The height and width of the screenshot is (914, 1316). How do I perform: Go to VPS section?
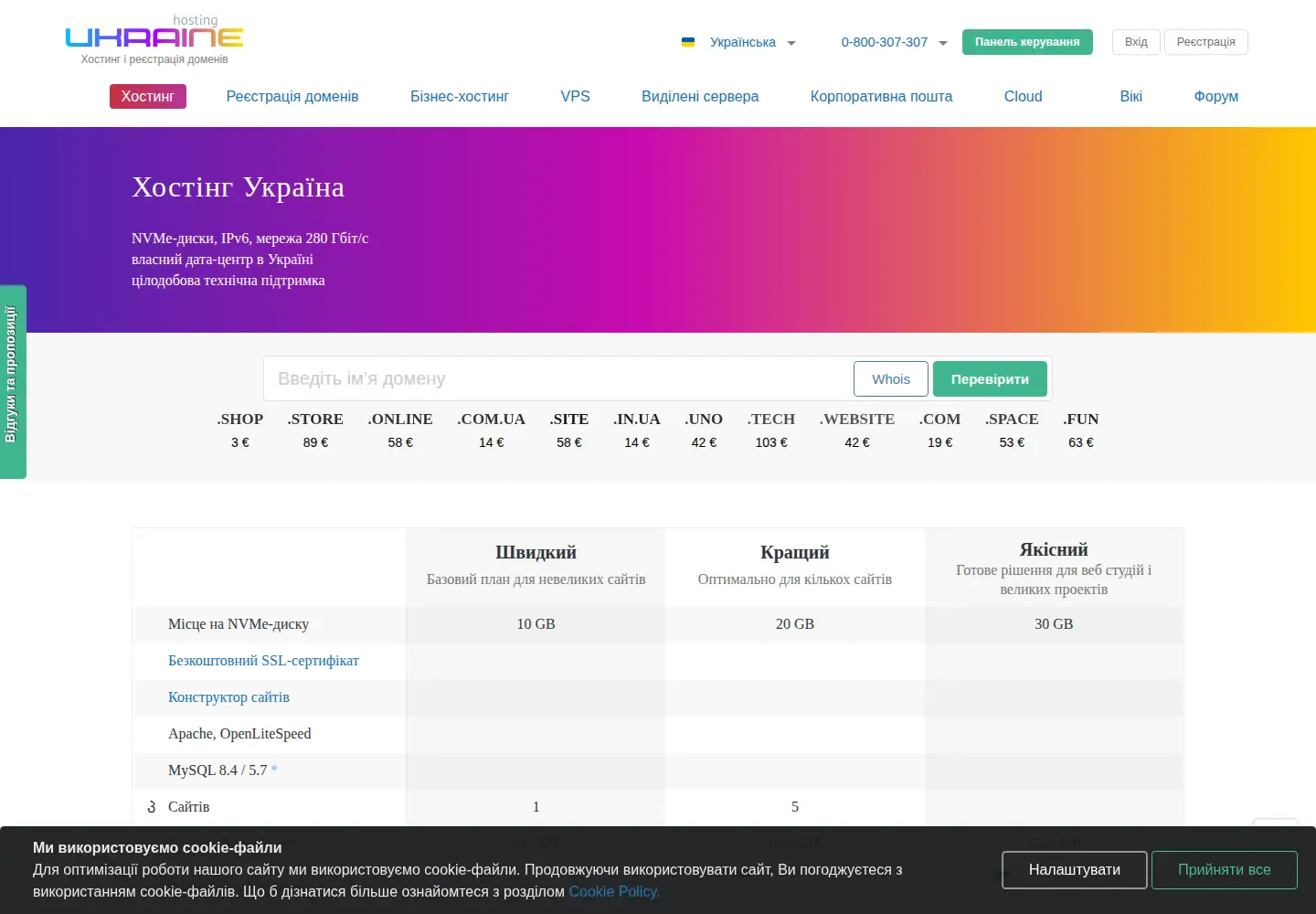tap(576, 96)
